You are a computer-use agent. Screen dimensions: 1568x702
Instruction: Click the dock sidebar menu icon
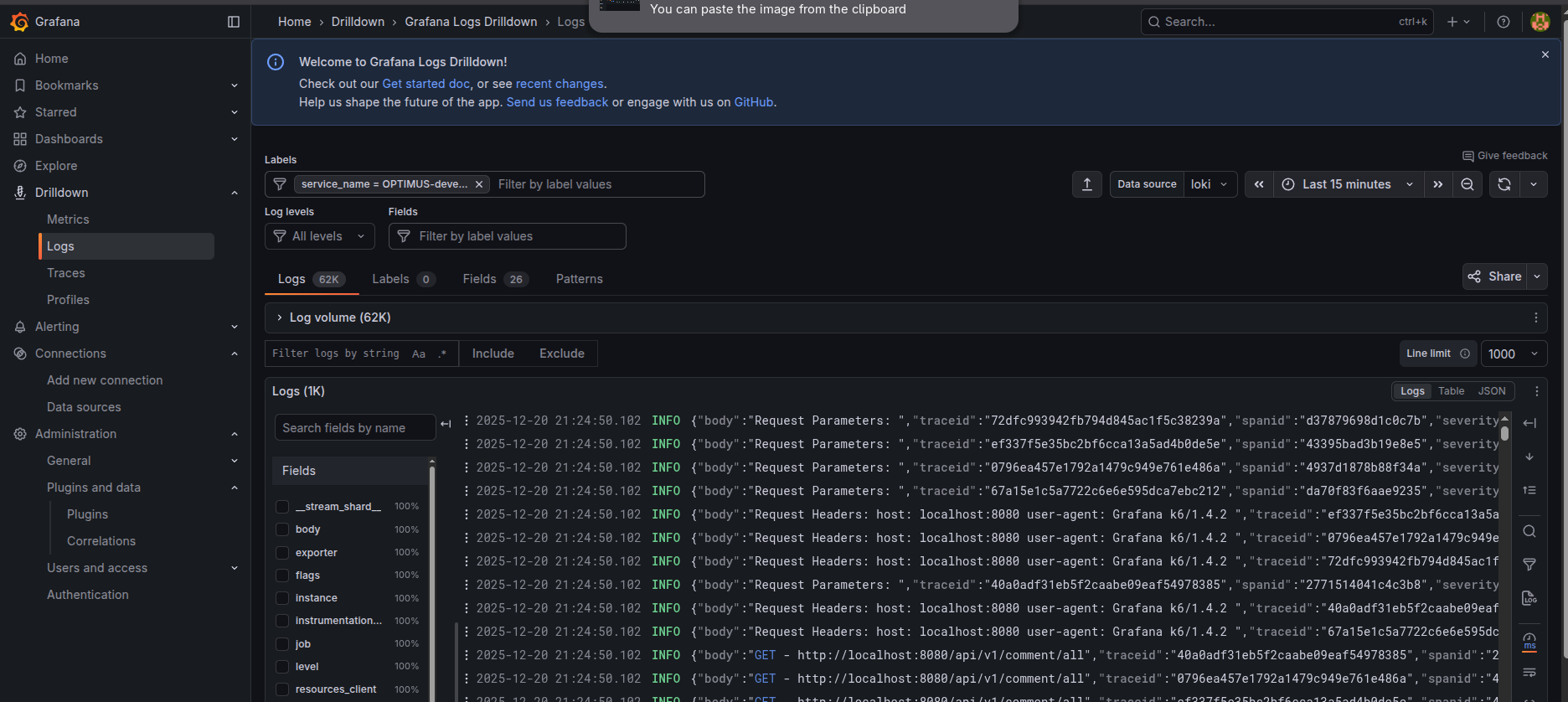click(x=234, y=22)
